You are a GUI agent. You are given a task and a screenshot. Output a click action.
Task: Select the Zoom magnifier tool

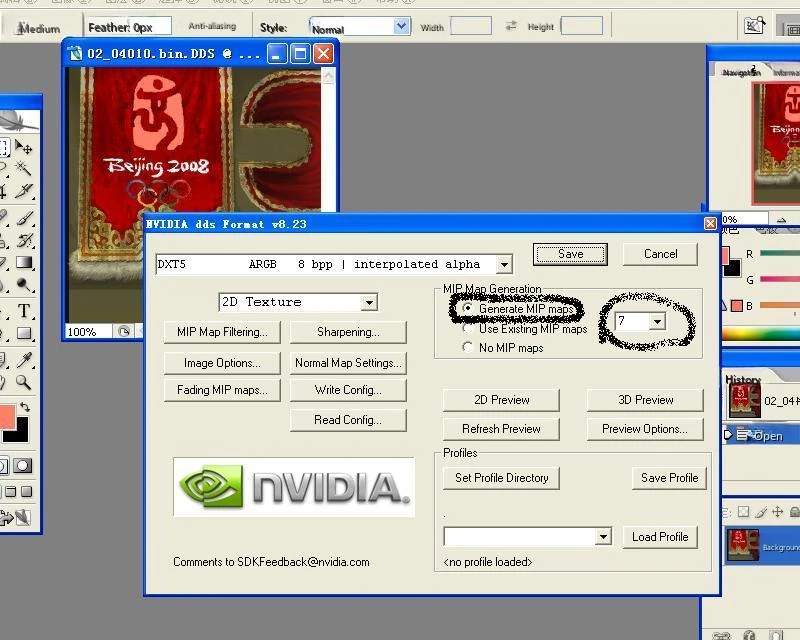(23, 382)
